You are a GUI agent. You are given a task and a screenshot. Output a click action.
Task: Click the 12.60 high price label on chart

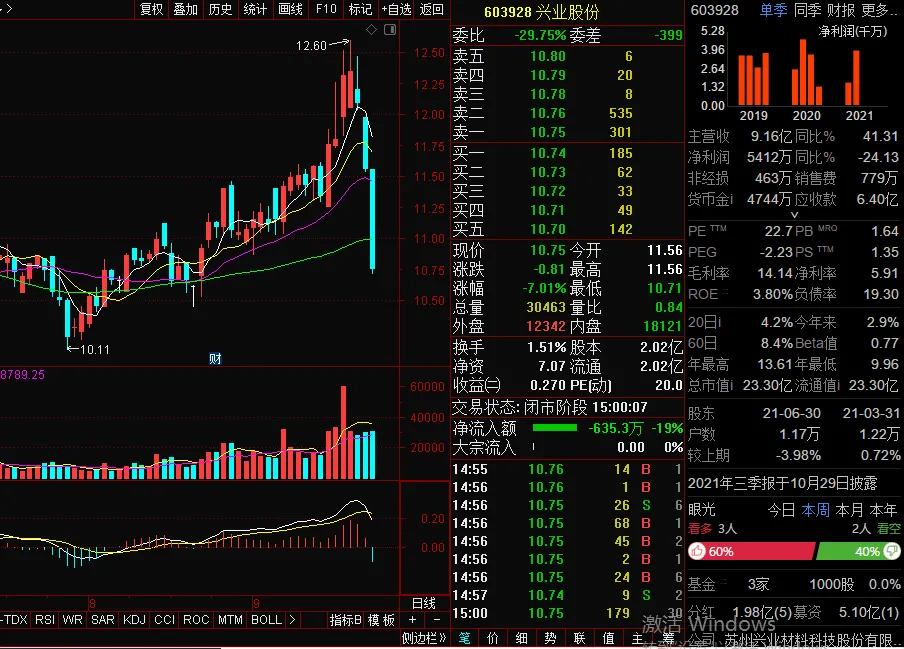point(311,46)
